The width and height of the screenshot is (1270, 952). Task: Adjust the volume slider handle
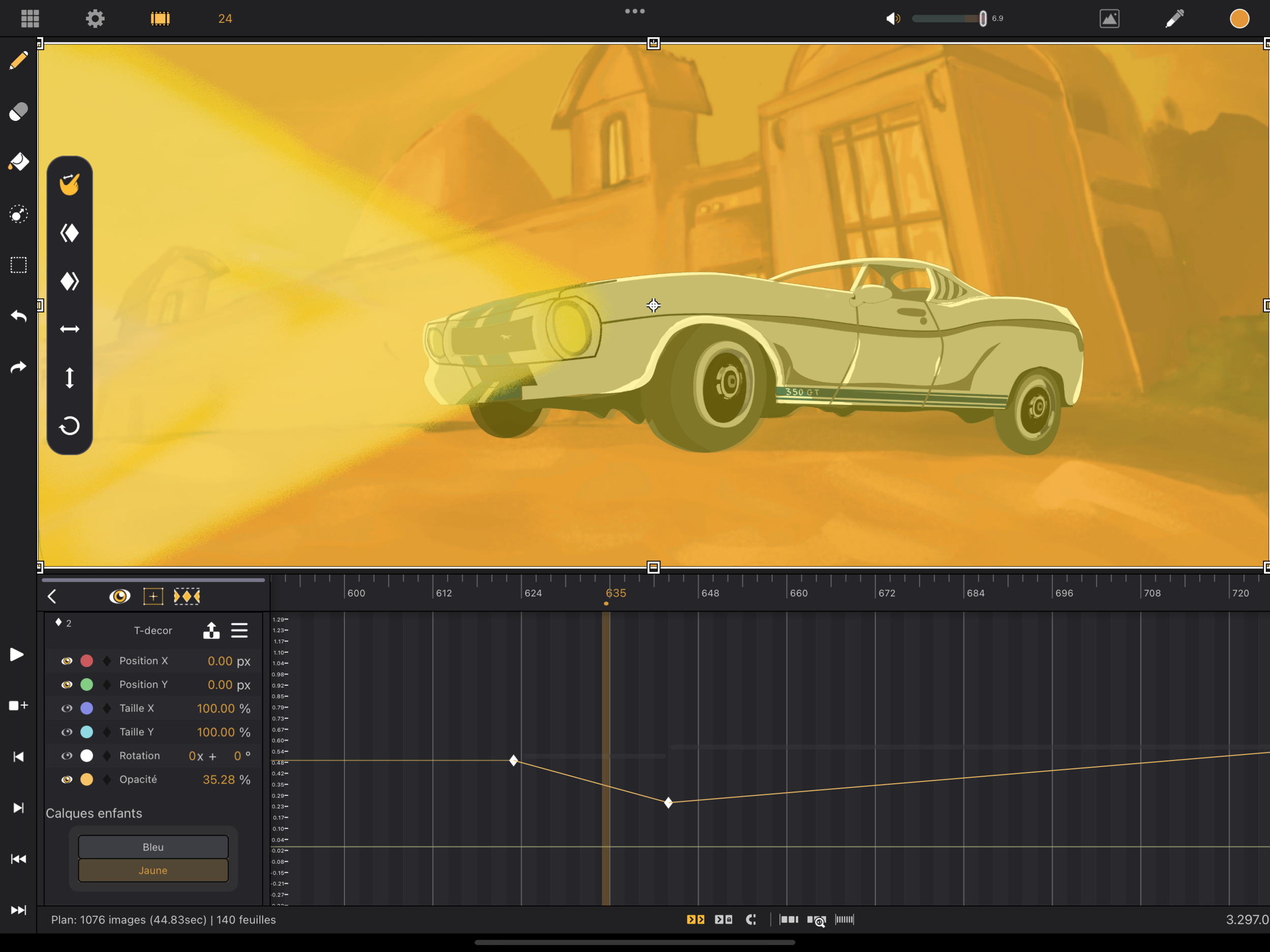click(982, 18)
